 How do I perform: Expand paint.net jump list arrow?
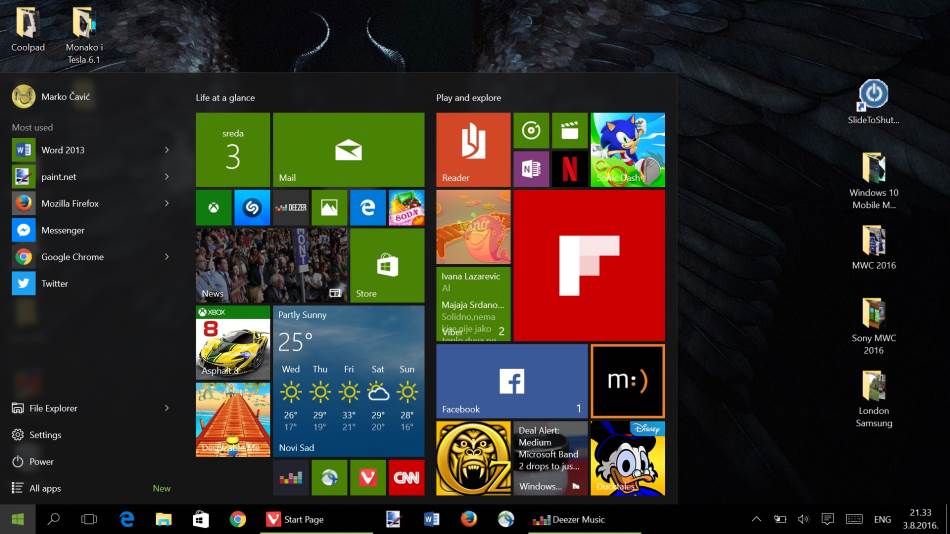pos(167,176)
